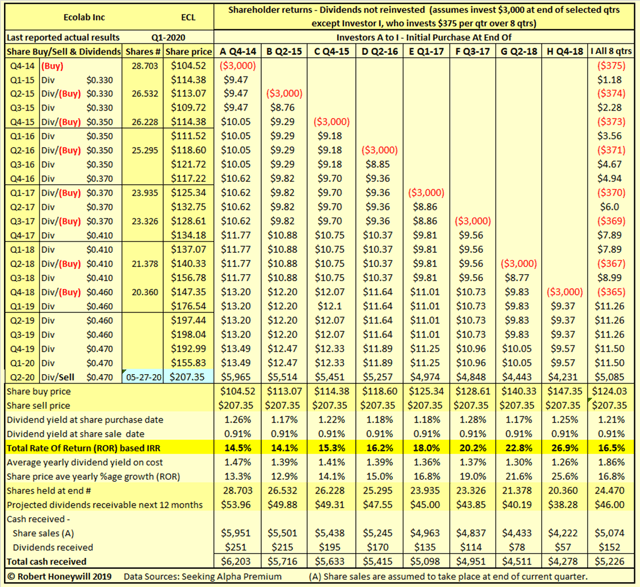
Task: Select the 'A Q4-14' investor column header
Action: coord(238,51)
